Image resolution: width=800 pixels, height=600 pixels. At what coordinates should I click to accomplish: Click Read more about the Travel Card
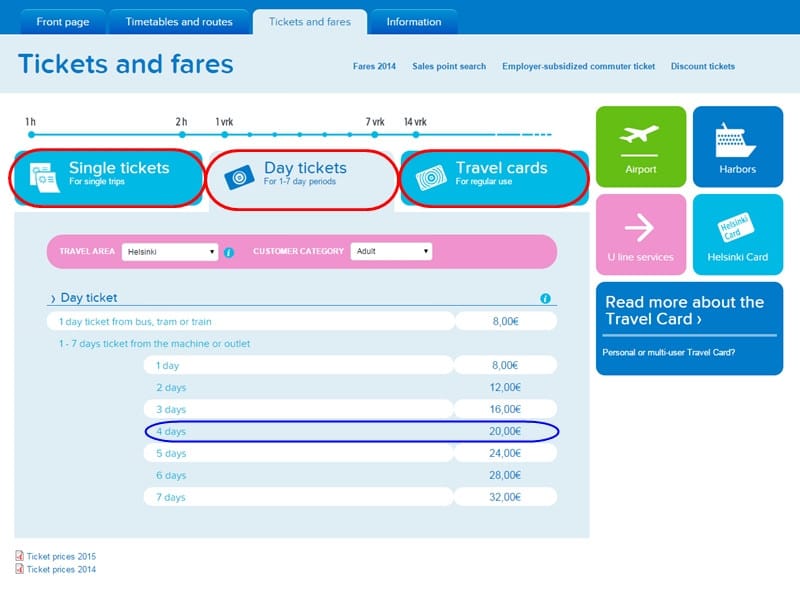tap(684, 310)
